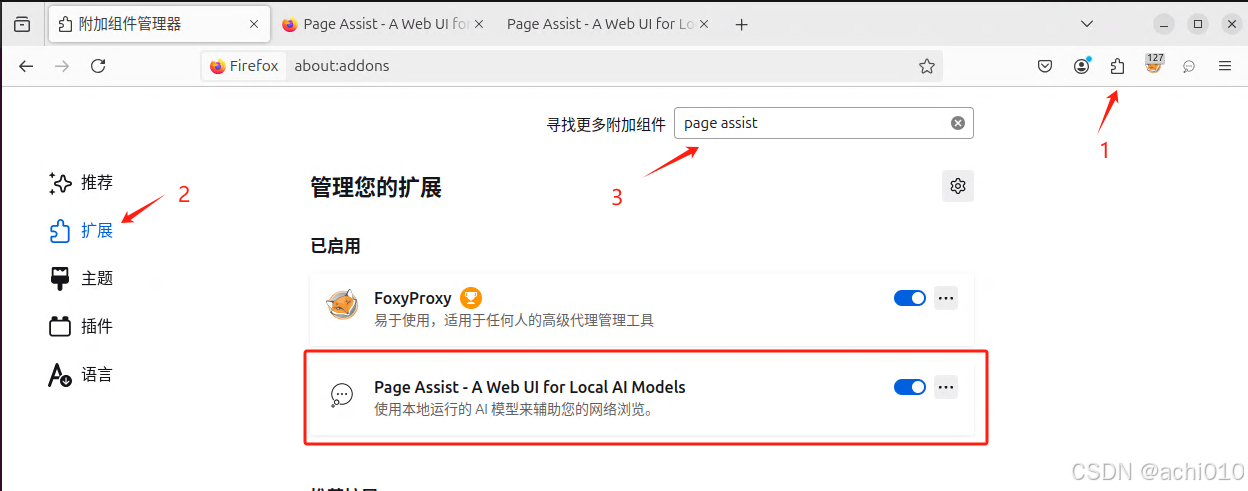Click the 寻找更多附加组件 label

coord(606,124)
